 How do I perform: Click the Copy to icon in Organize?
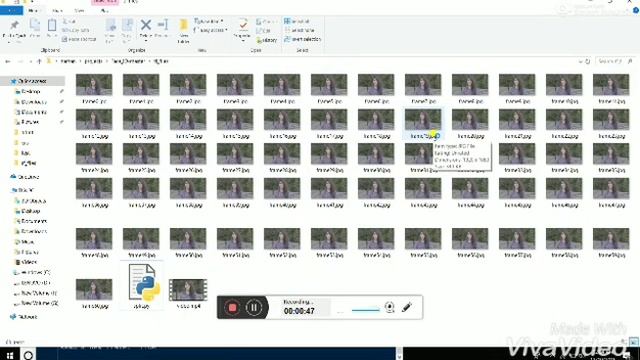point(127,25)
